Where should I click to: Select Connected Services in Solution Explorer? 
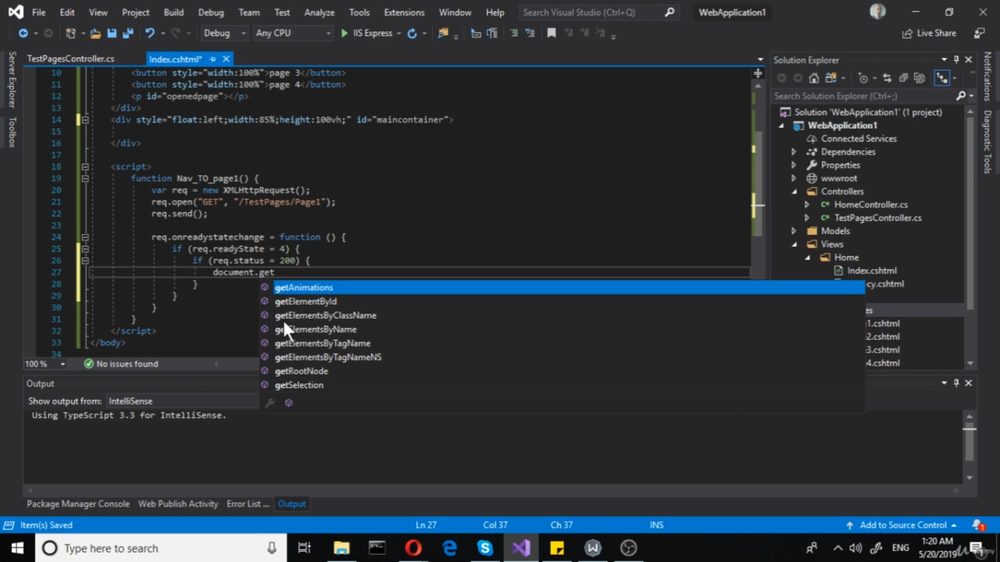pyautogui.click(x=858, y=138)
